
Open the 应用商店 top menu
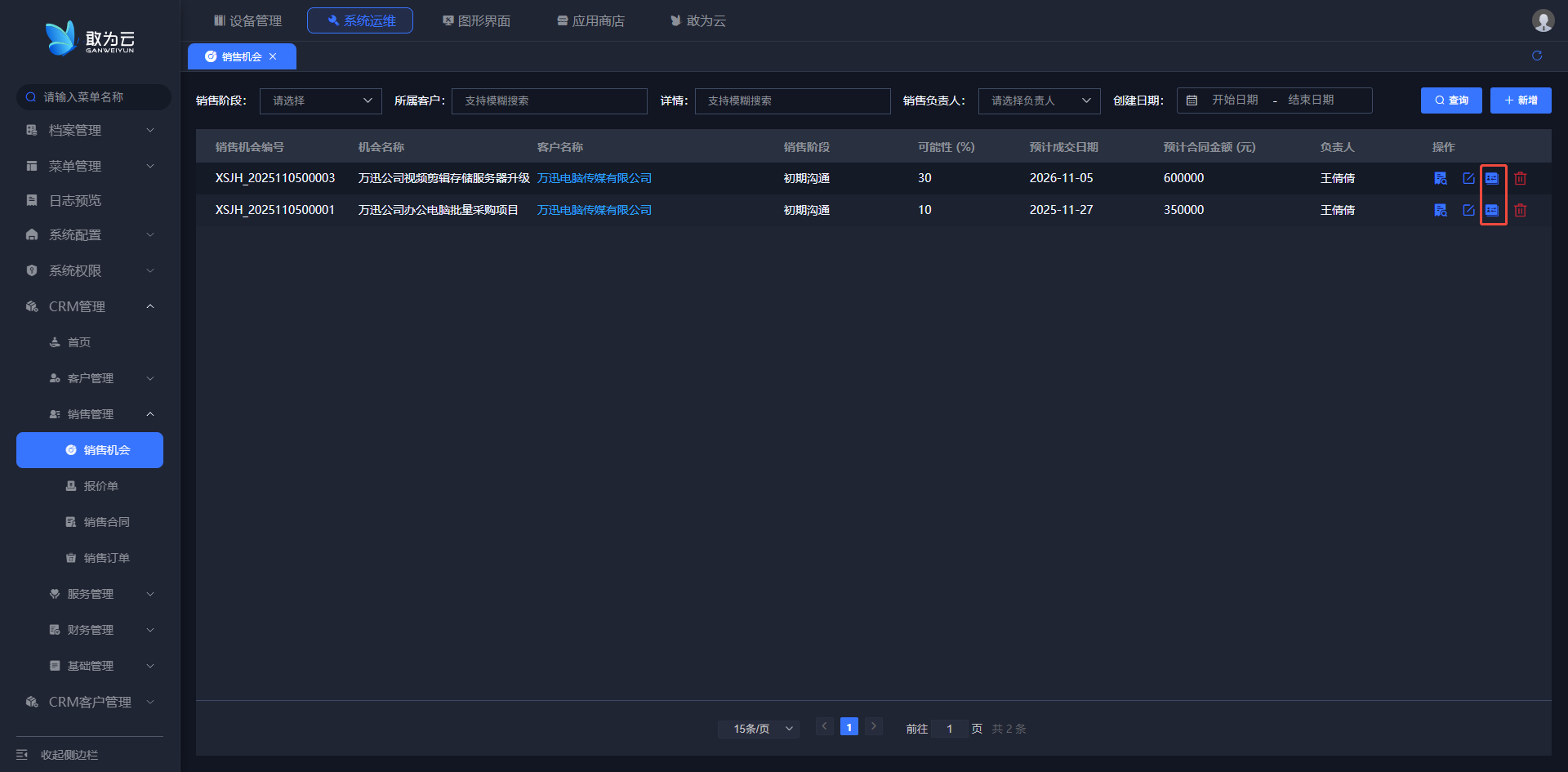590,20
